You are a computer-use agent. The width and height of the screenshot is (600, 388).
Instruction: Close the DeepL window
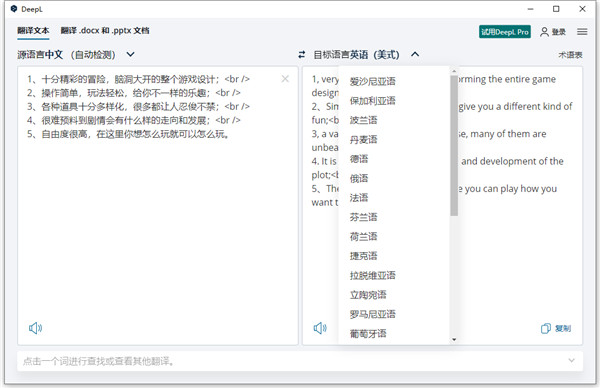tap(582, 9)
